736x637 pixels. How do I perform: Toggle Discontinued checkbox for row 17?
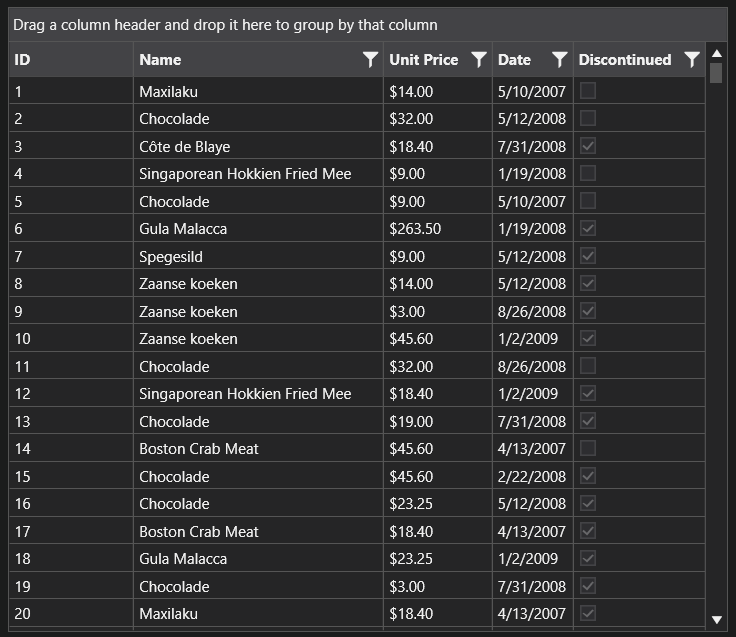(588, 531)
